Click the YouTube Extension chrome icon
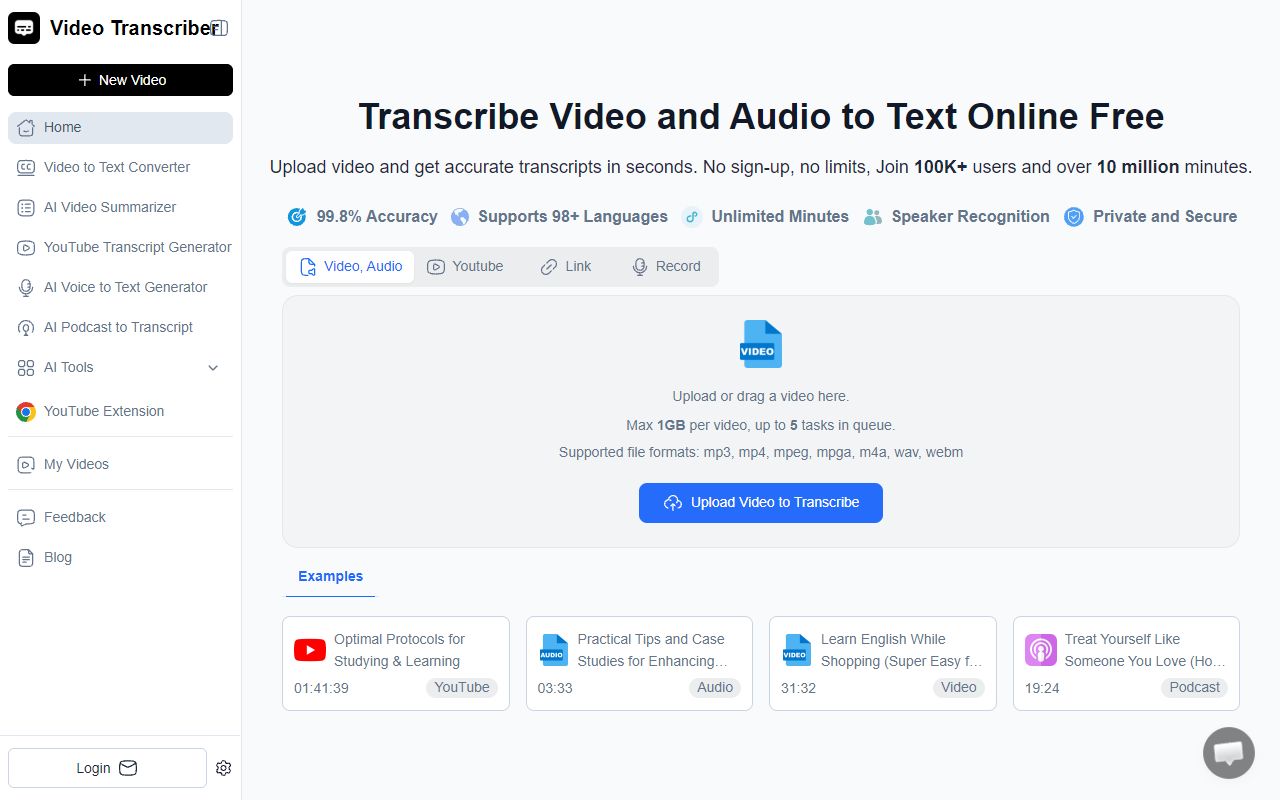This screenshot has height=800, width=1280. pos(25,411)
